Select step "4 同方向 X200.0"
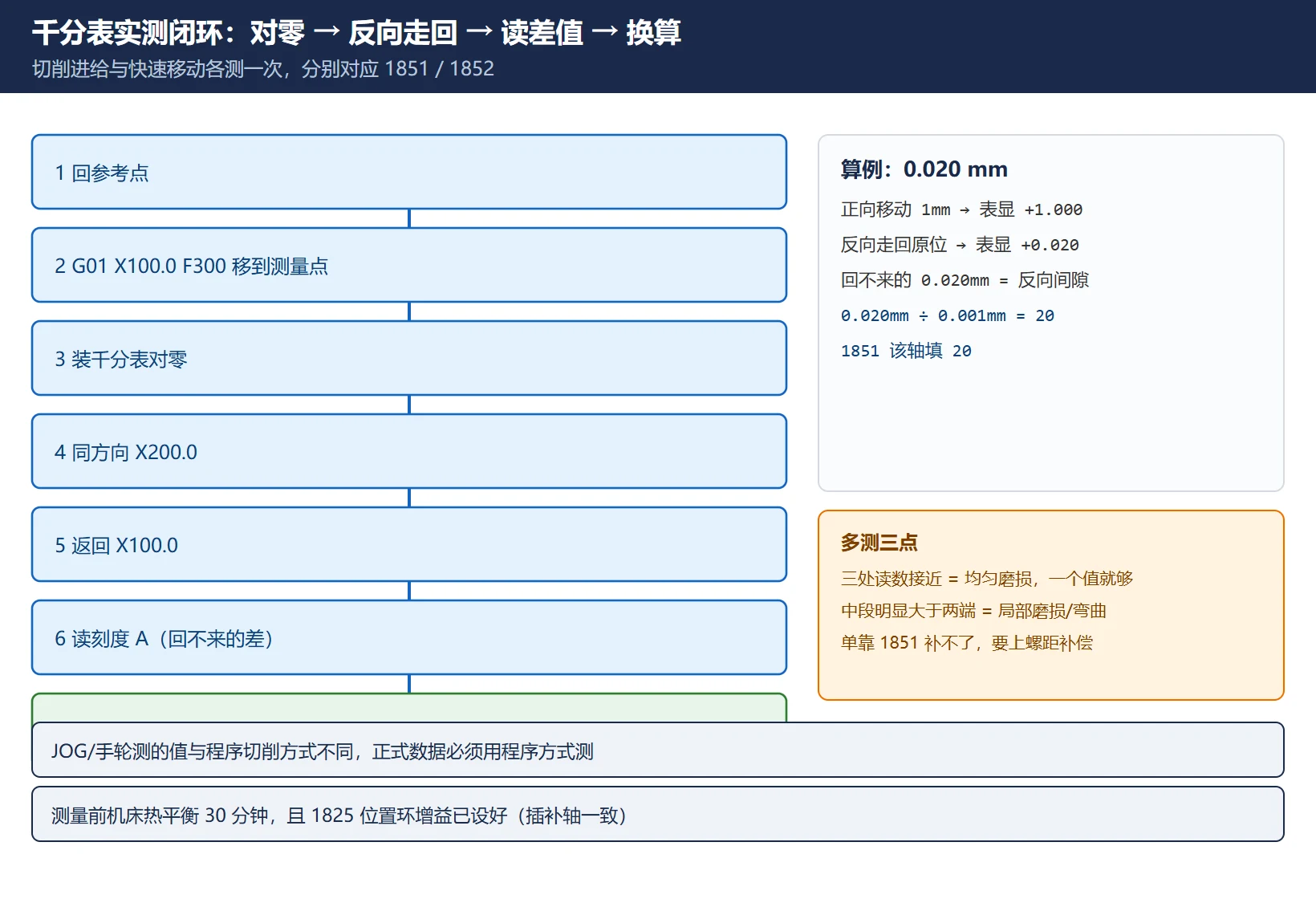The image size is (1316, 899). pos(409,451)
